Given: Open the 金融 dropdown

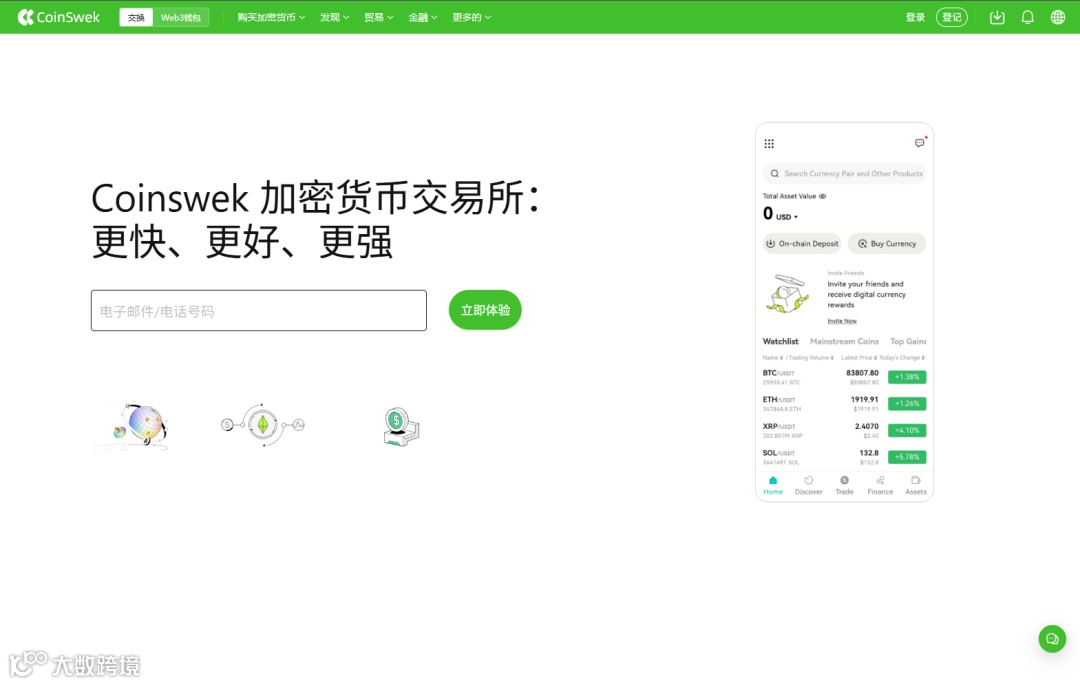Looking at the screenshot, I should point(422,17).
